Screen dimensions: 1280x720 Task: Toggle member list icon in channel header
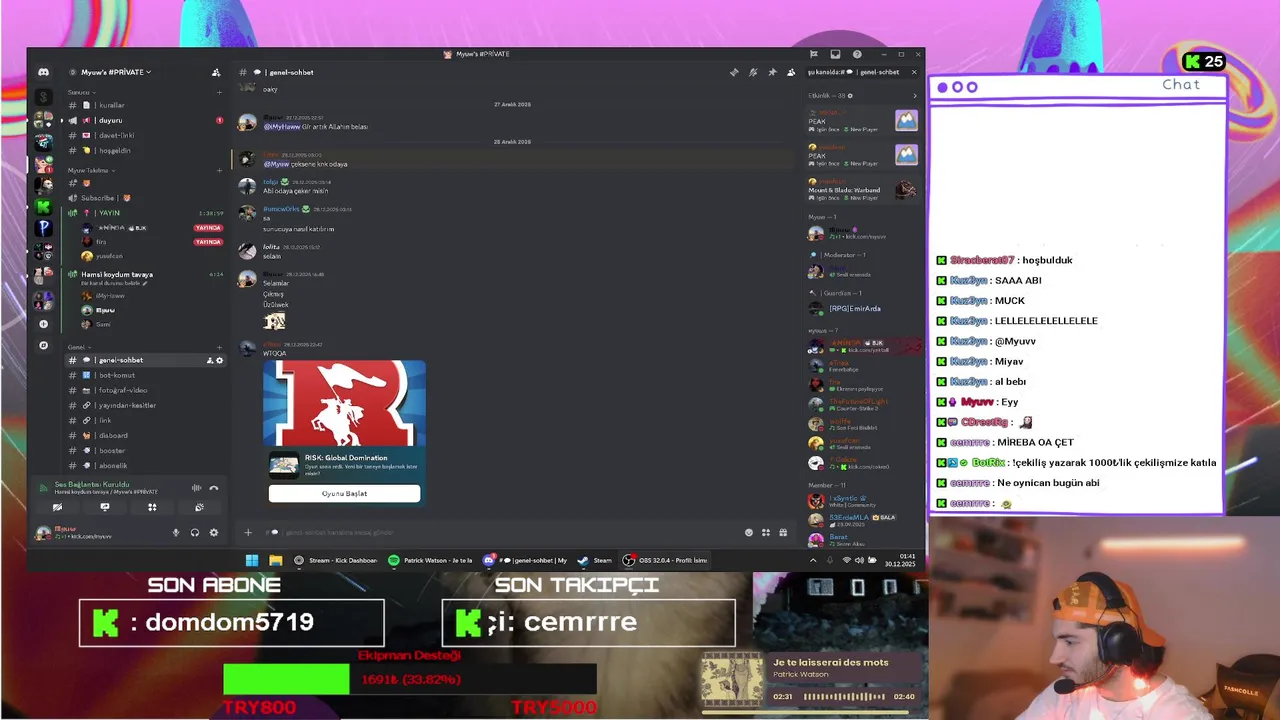(791, 72)
